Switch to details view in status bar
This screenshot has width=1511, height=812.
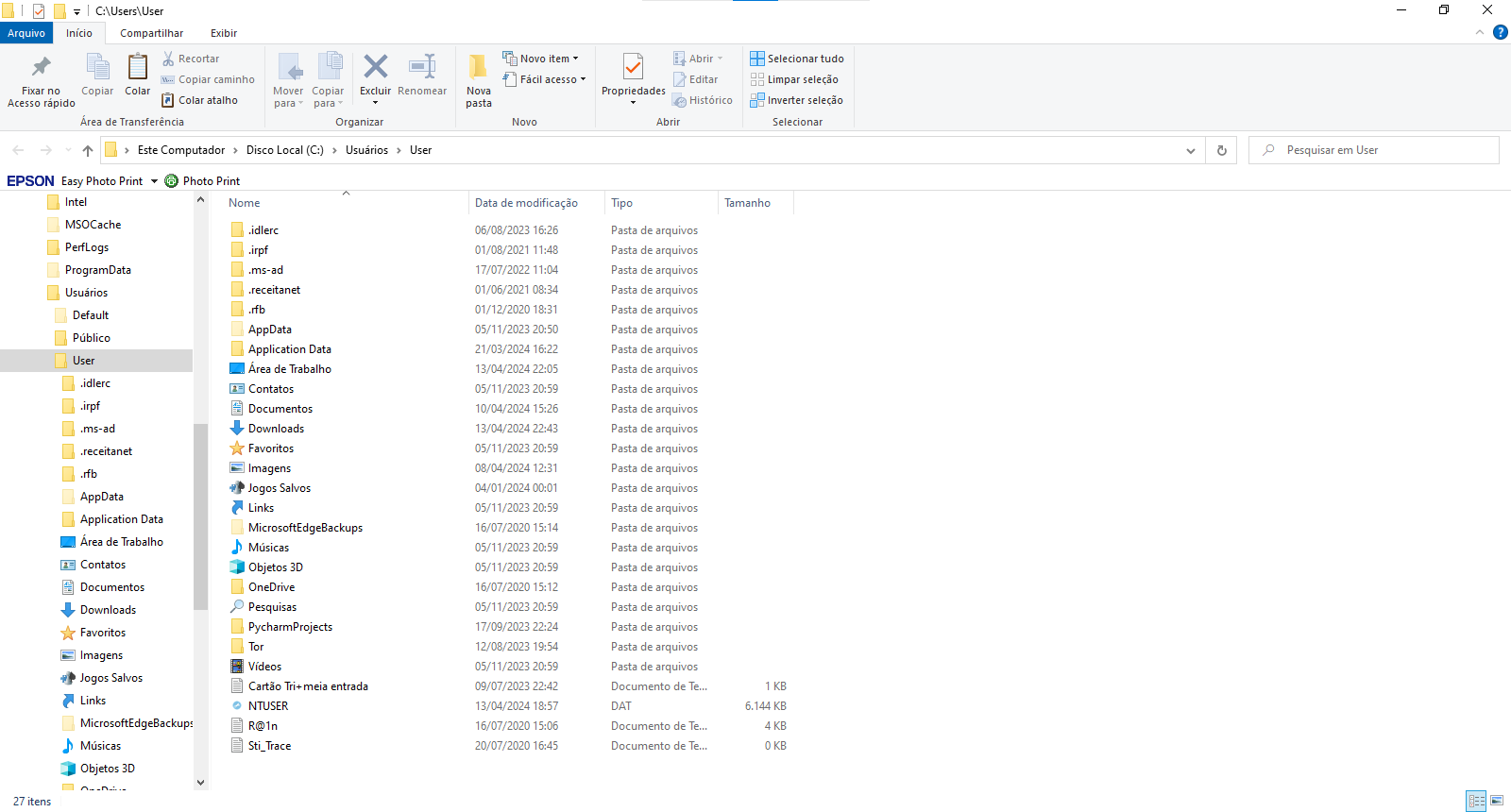1477,801
